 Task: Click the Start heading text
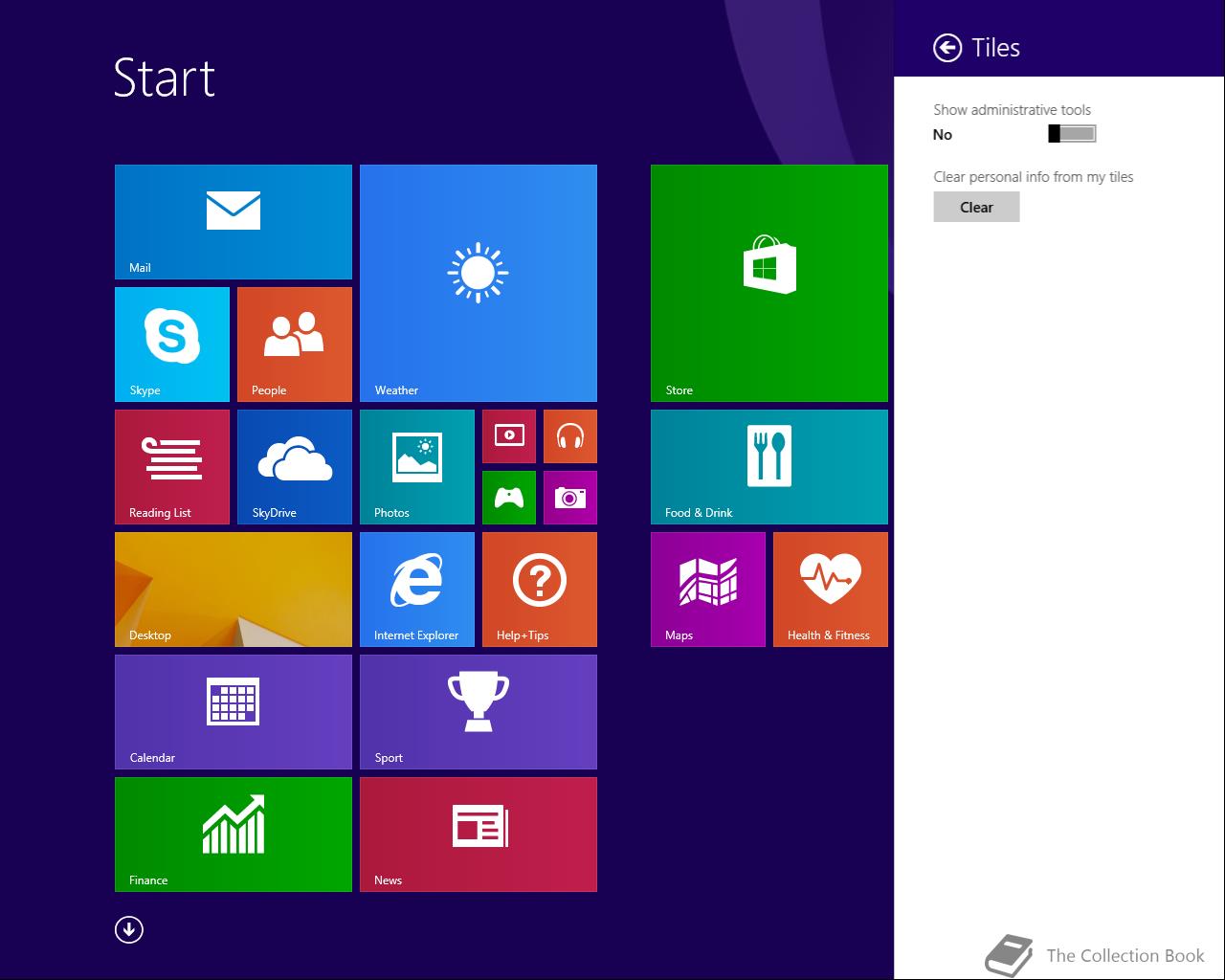[x=165, y=78]
